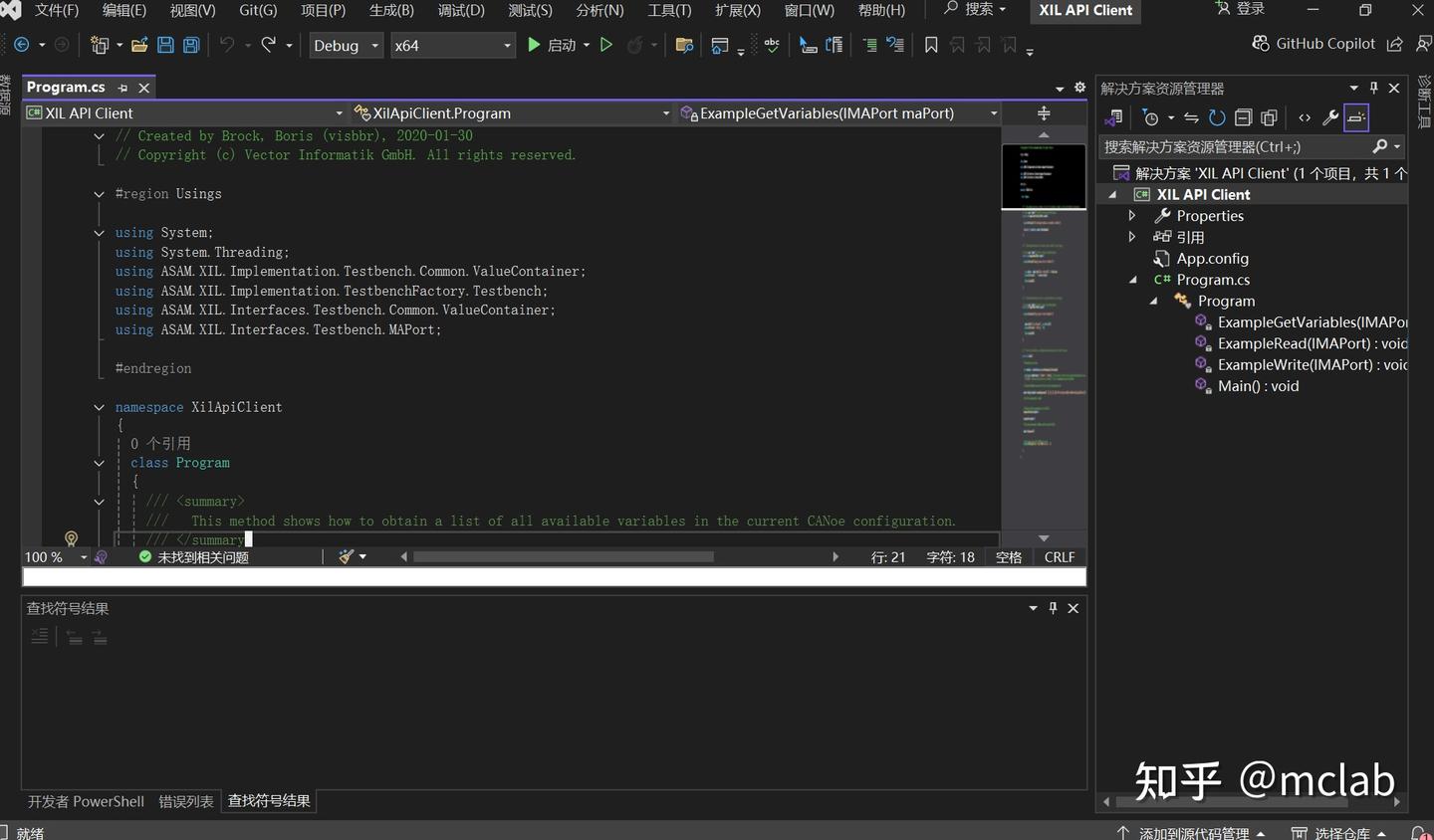Switch to the 错误列表 tab
Viewport: 1434px width, 840px height.
coord(186,801)
